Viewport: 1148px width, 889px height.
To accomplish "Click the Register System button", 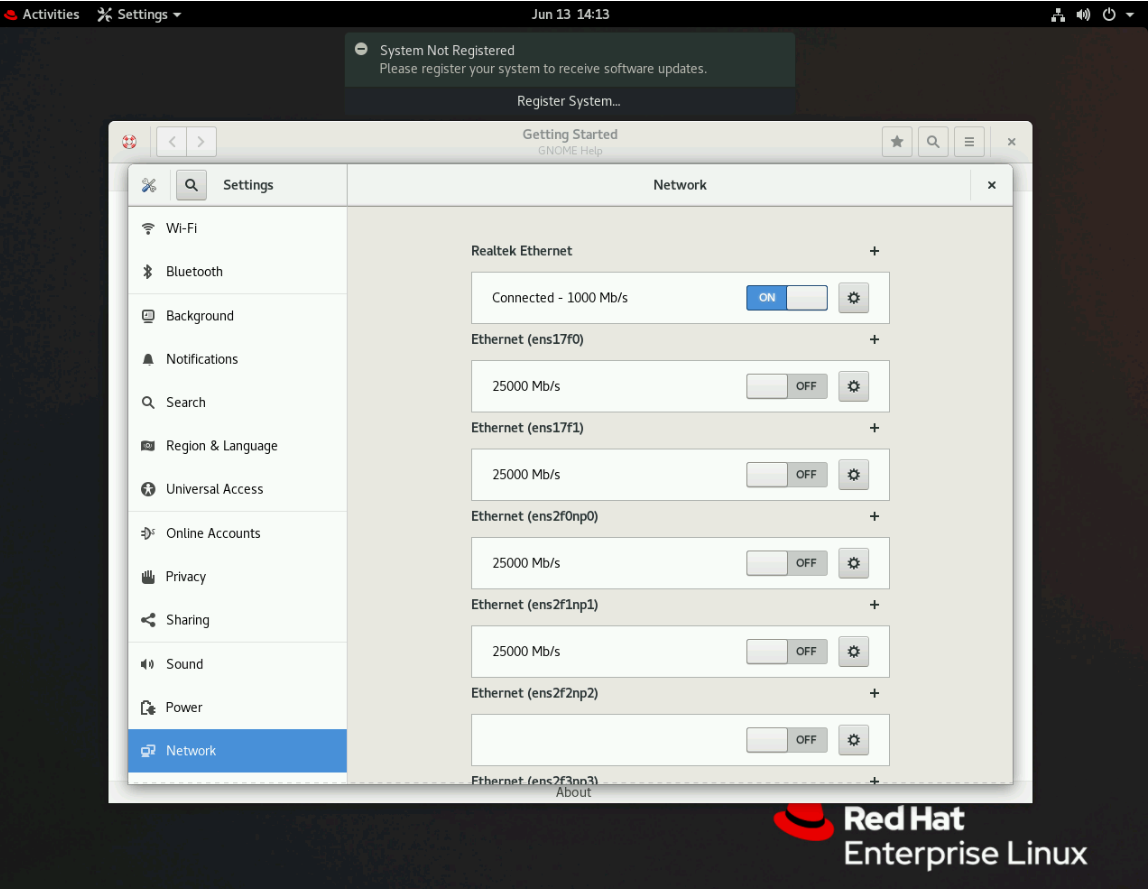I will click(568, 100).
